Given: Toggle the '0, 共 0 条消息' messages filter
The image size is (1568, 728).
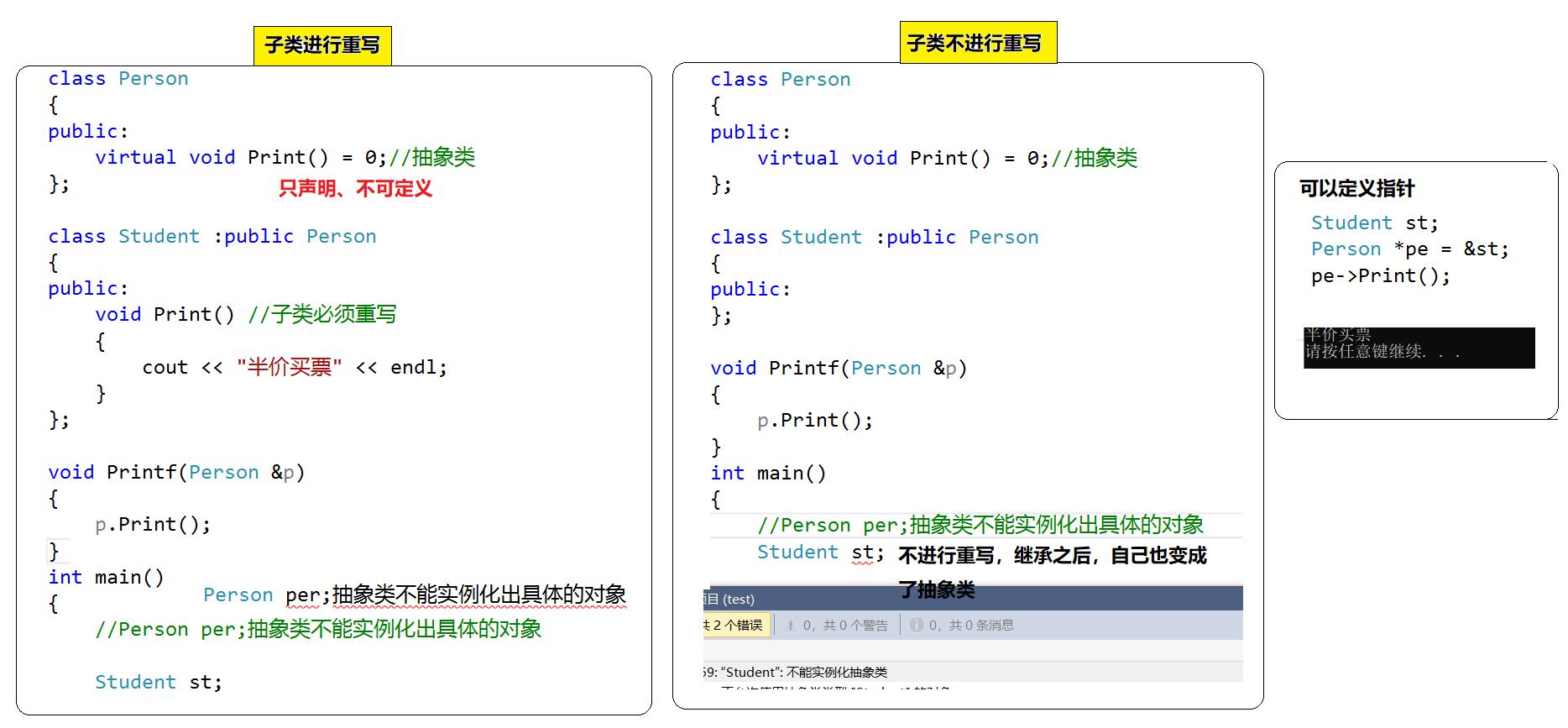Looking at the screenshot, I should [x=962, y=625].
